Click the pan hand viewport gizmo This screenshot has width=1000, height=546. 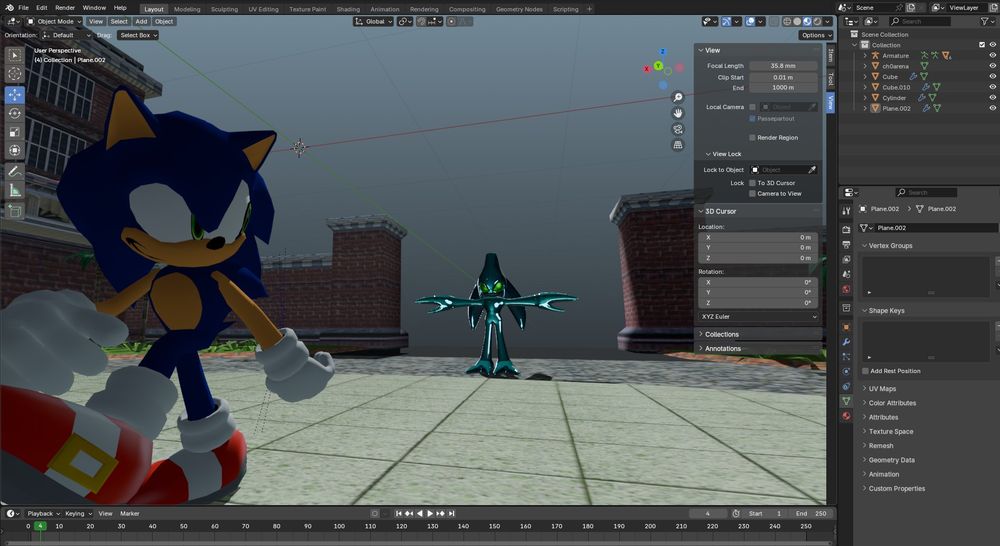(678, 113)
